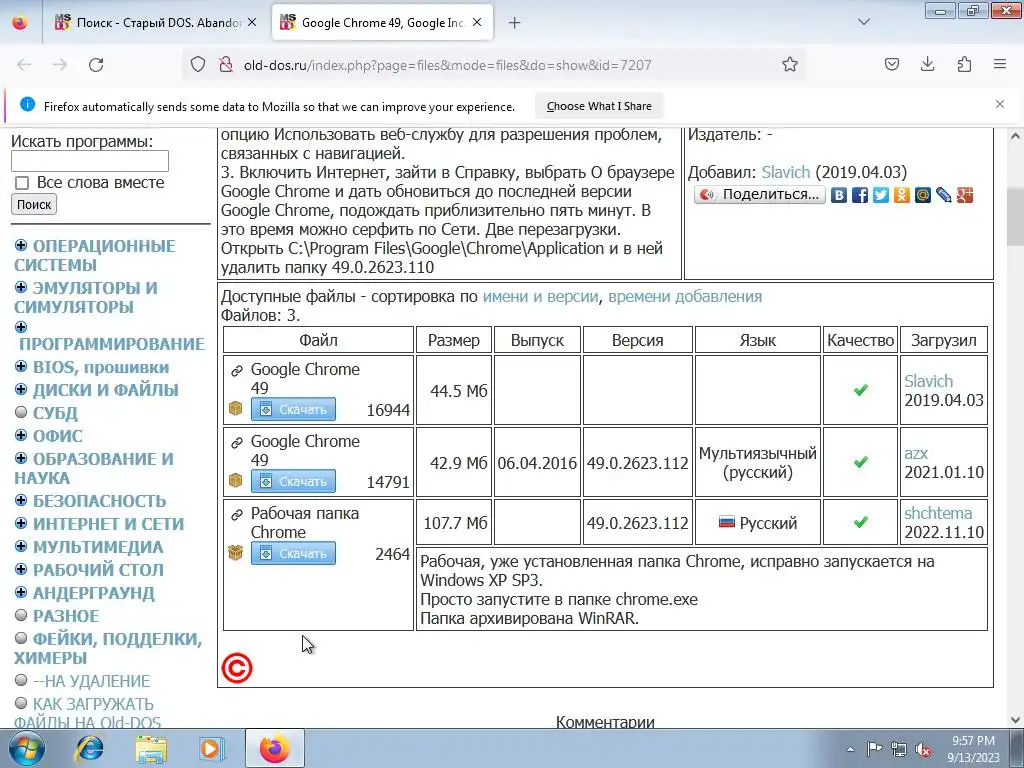Screen dimensions: 1024x768
Task: Open uploader azx's profile link
Action: (x=916, y=453)
